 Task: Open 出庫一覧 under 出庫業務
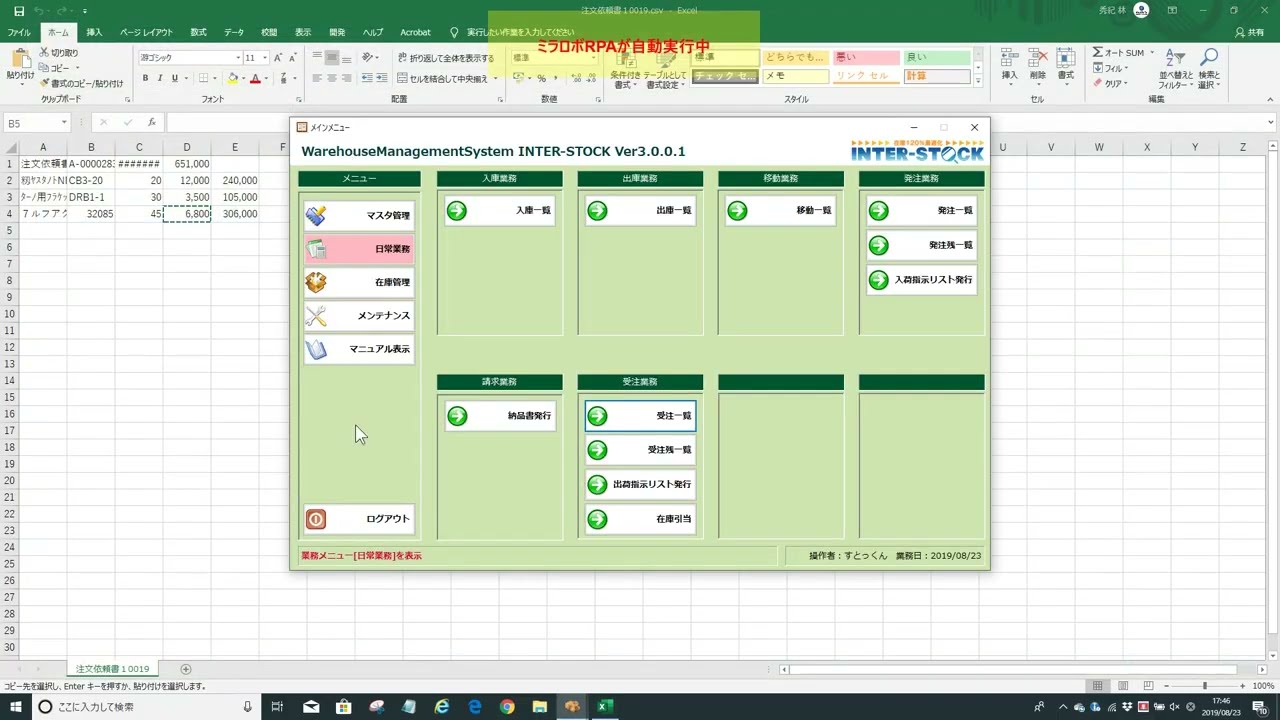640,211
